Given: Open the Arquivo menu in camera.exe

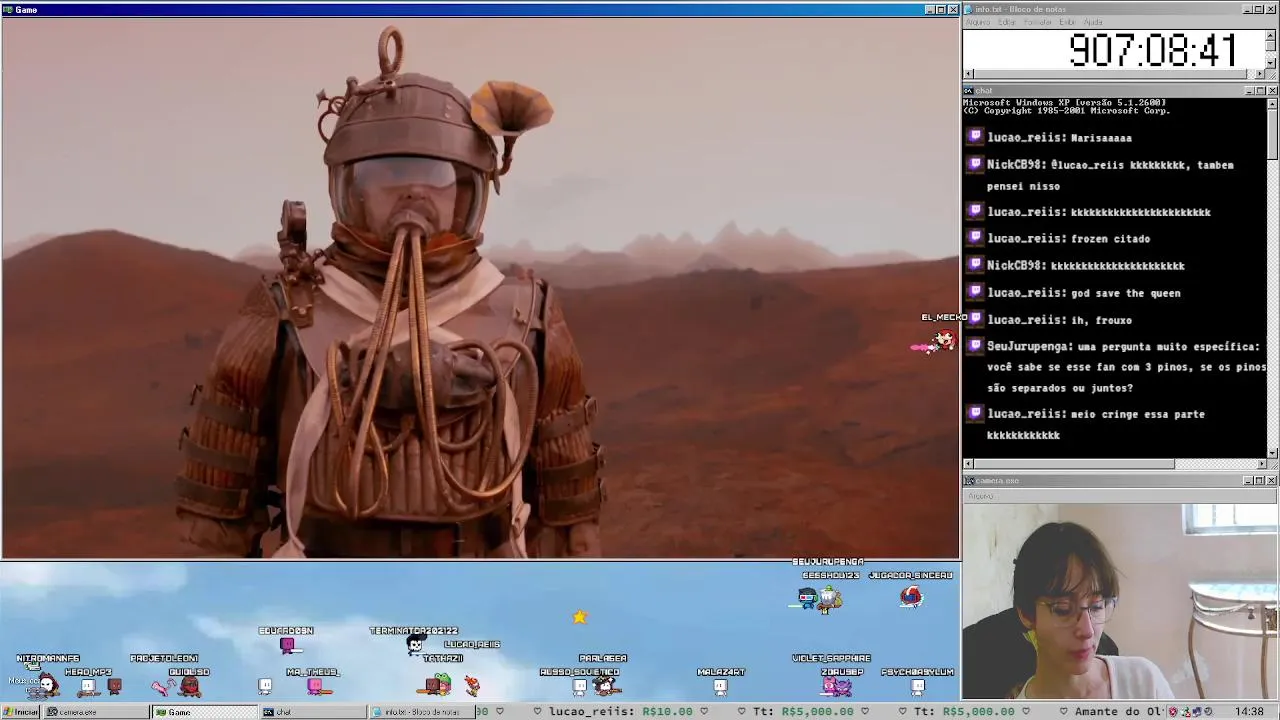Looking at the screenshot, I should (x=981, y=495).
